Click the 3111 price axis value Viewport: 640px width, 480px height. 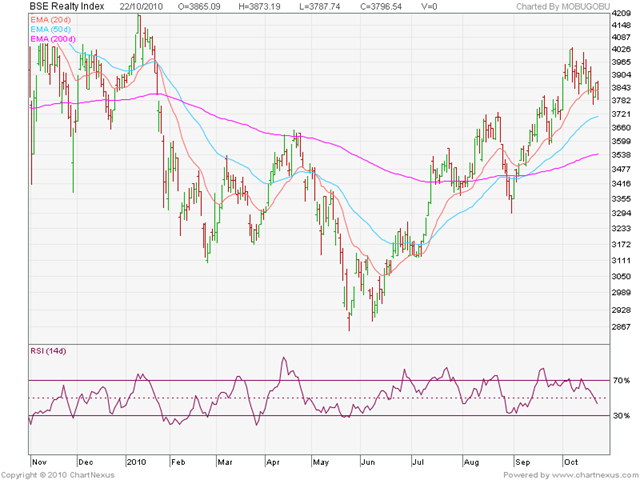point(622,260)
